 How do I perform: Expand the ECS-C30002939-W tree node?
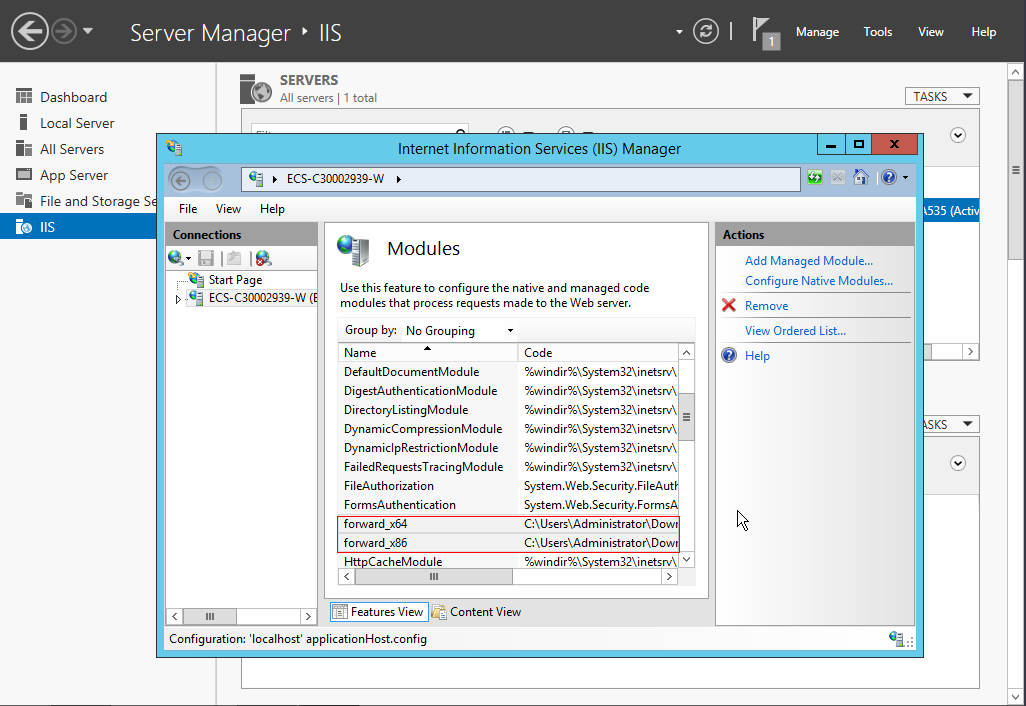pos(178,299)
